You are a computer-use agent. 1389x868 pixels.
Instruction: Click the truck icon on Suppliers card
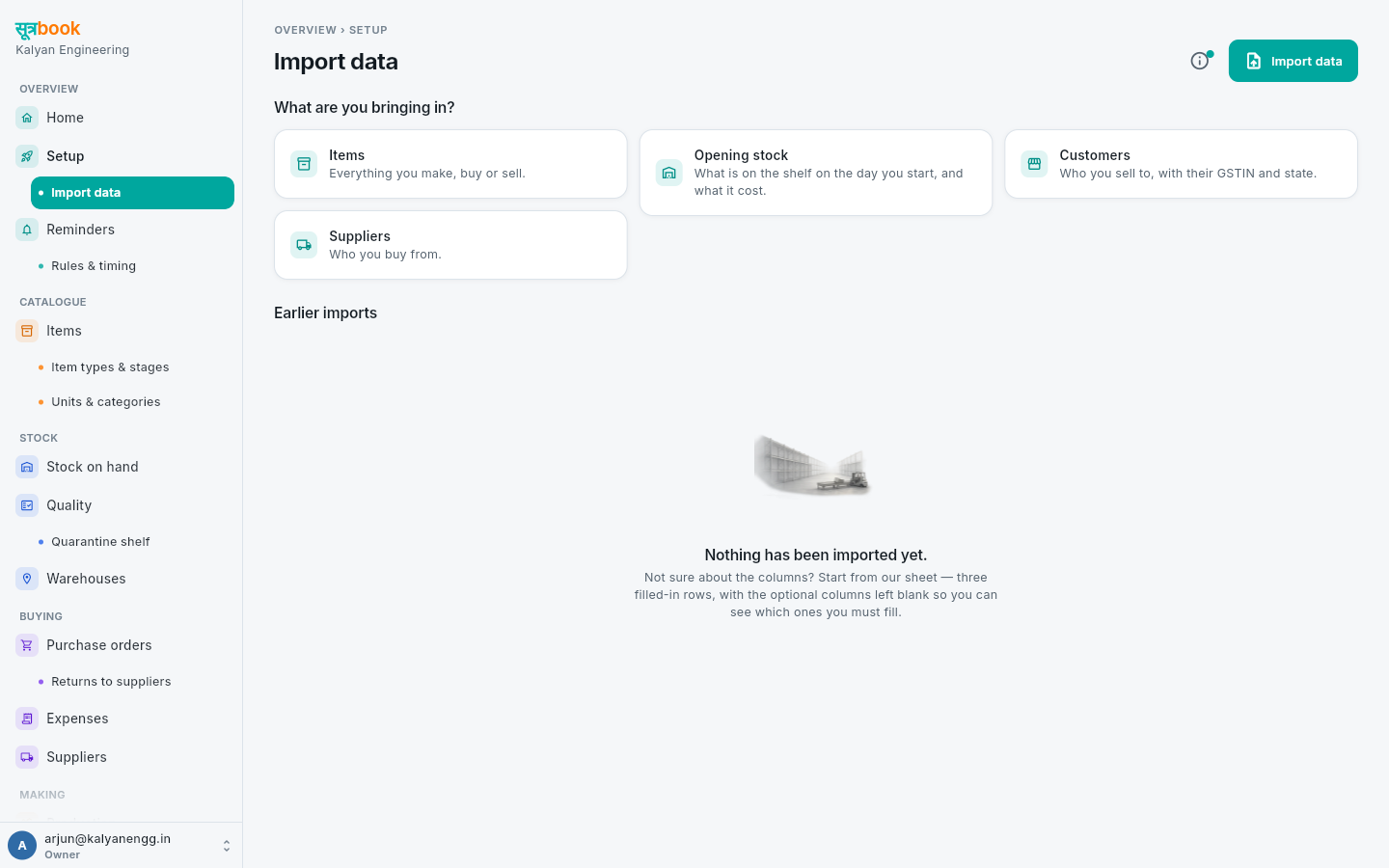(304, 245)
